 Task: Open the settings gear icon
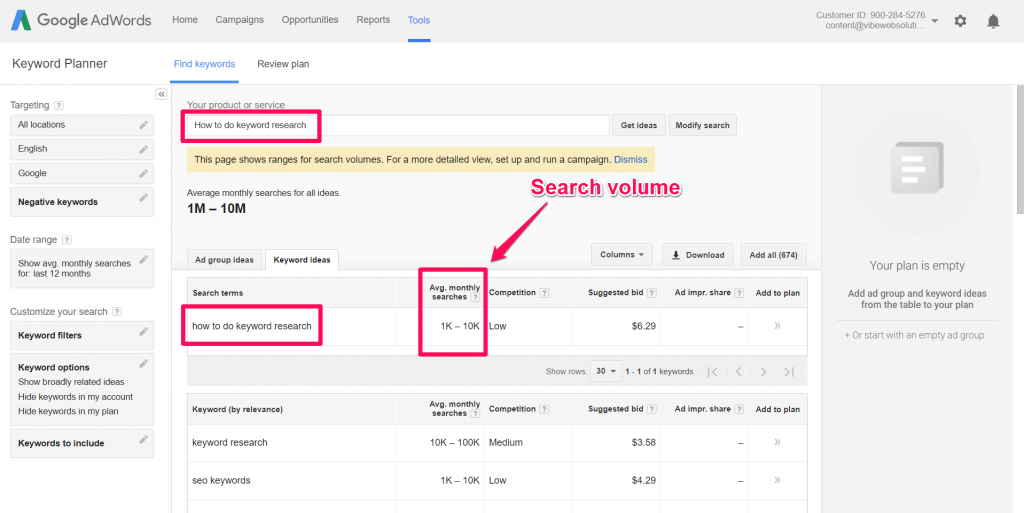(960, 21)
